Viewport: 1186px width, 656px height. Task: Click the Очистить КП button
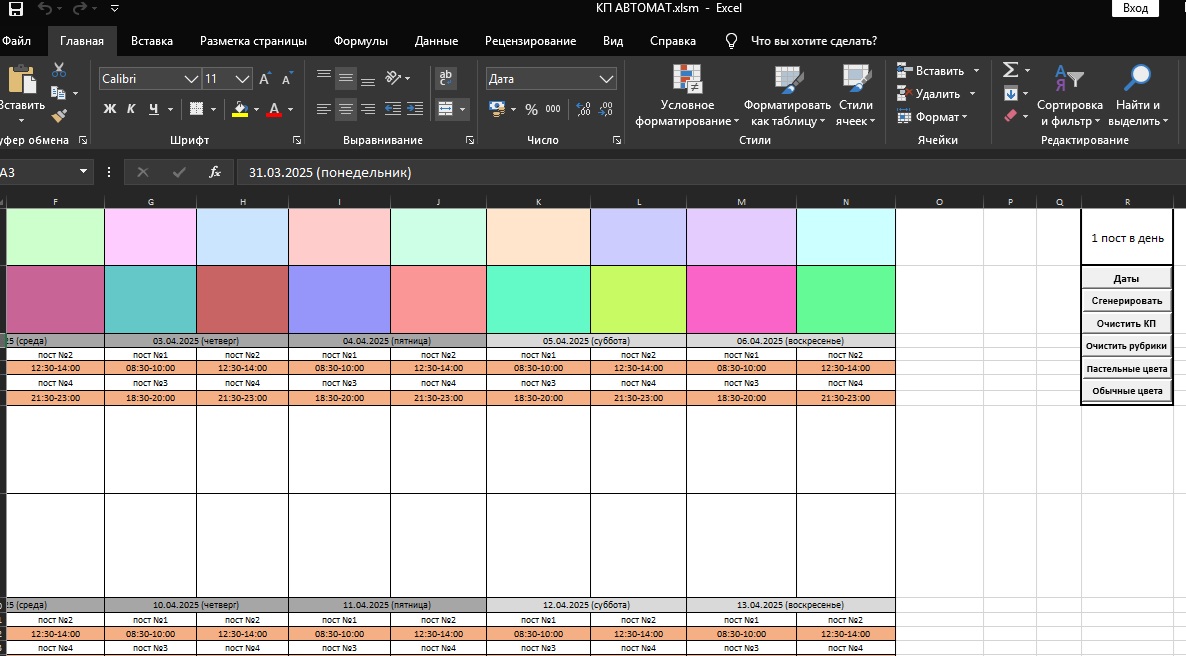1126,323
